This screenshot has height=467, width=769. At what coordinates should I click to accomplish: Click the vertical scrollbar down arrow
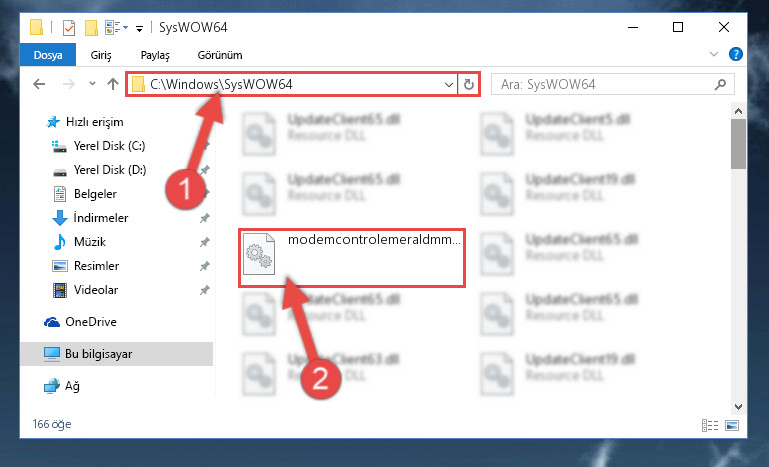[x=738, y=406]
